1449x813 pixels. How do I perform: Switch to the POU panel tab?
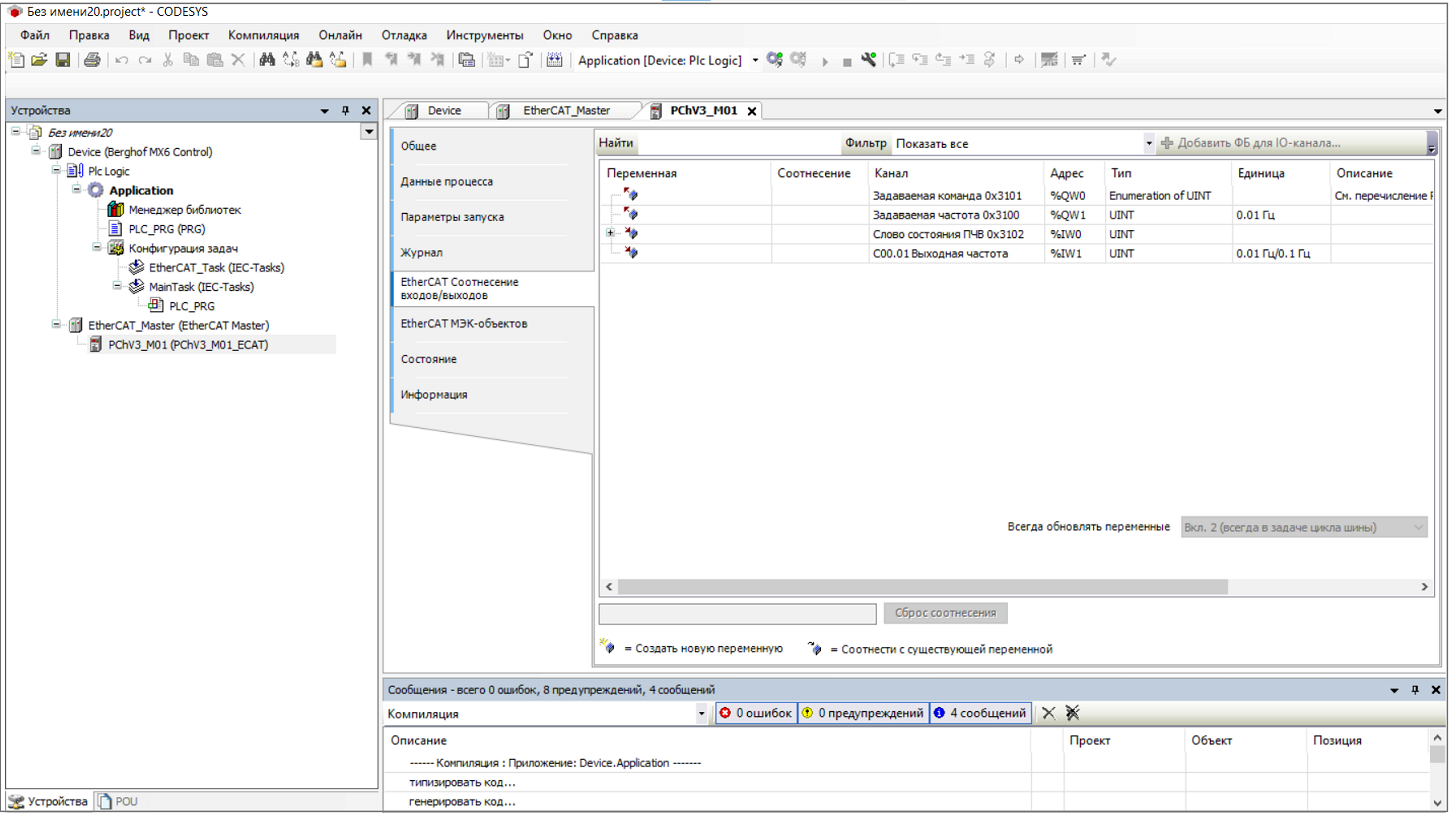[x=118, y=802]
